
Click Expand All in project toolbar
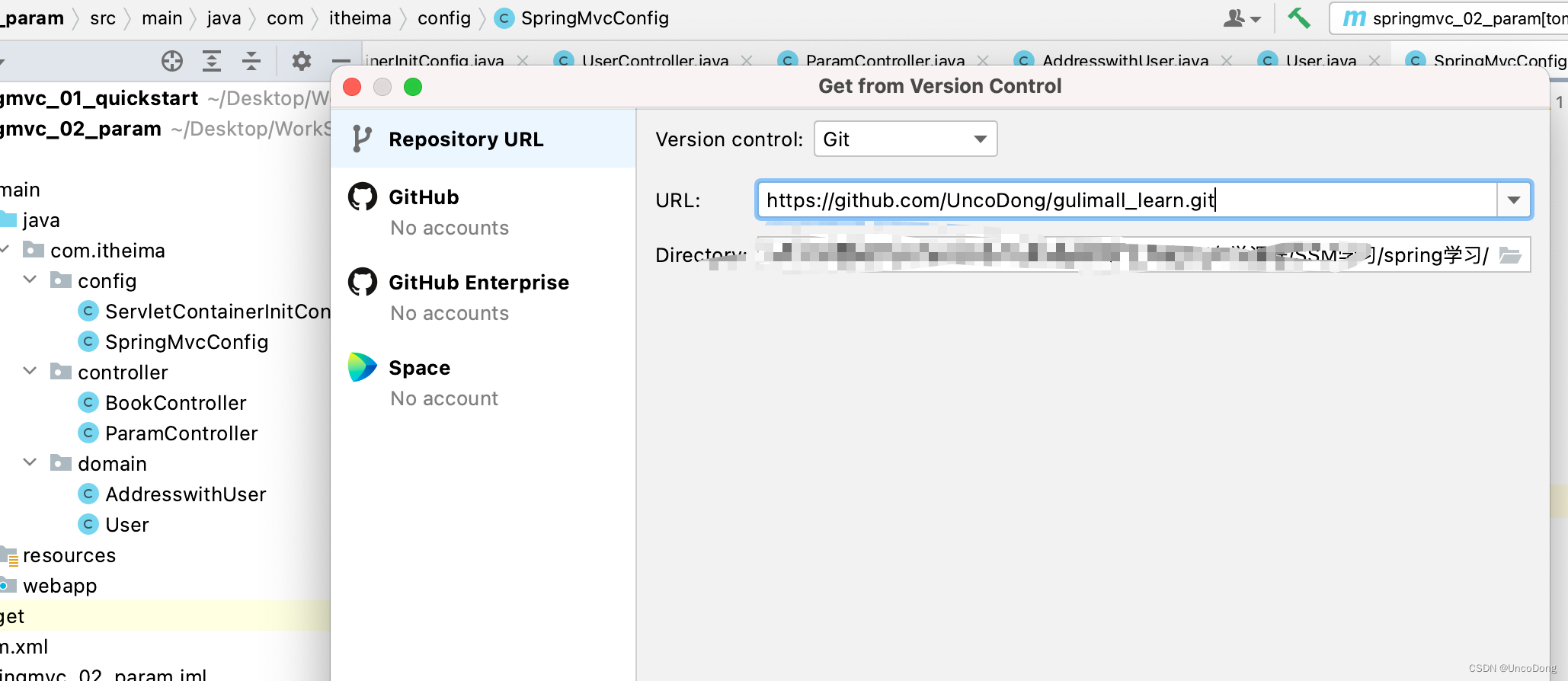(212, 61)
